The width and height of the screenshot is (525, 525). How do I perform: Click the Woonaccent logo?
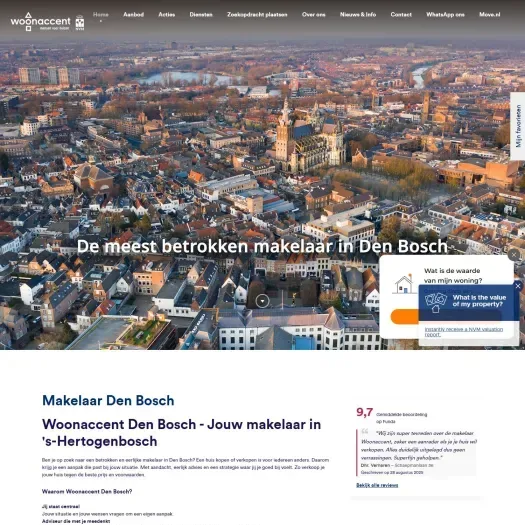[41, 22]
